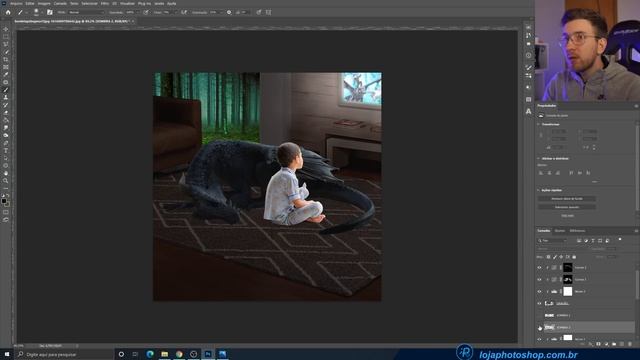Filter layers by pixel layers
Viewport: 640px width, 360px height.
click(579, 241)
